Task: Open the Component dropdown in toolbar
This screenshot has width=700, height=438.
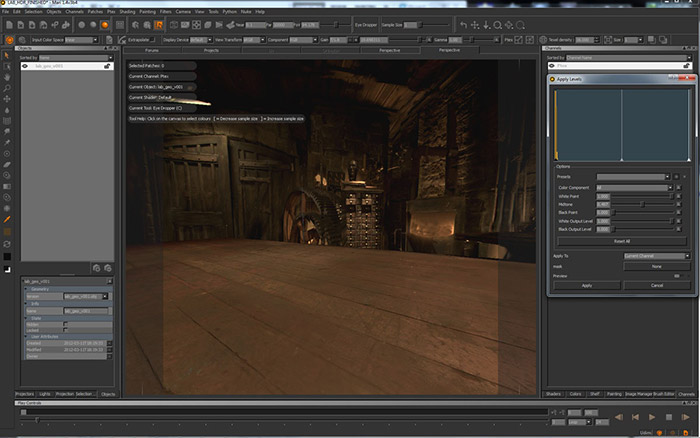Action: 304,40
